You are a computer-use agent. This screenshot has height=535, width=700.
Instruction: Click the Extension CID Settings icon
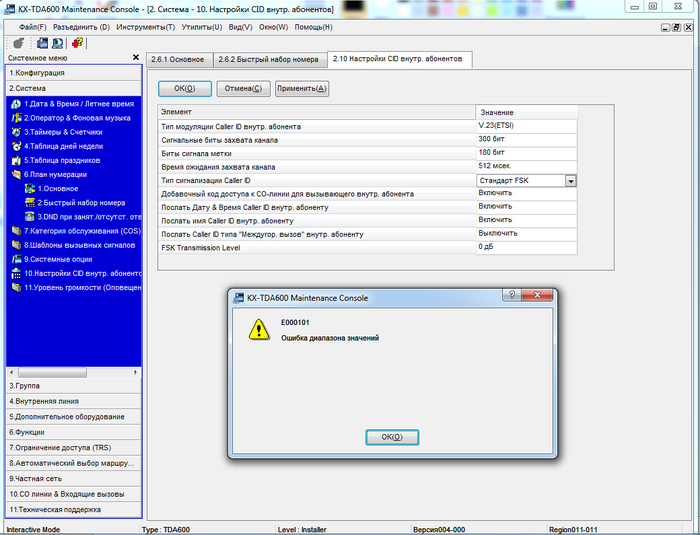coord(16,273)
